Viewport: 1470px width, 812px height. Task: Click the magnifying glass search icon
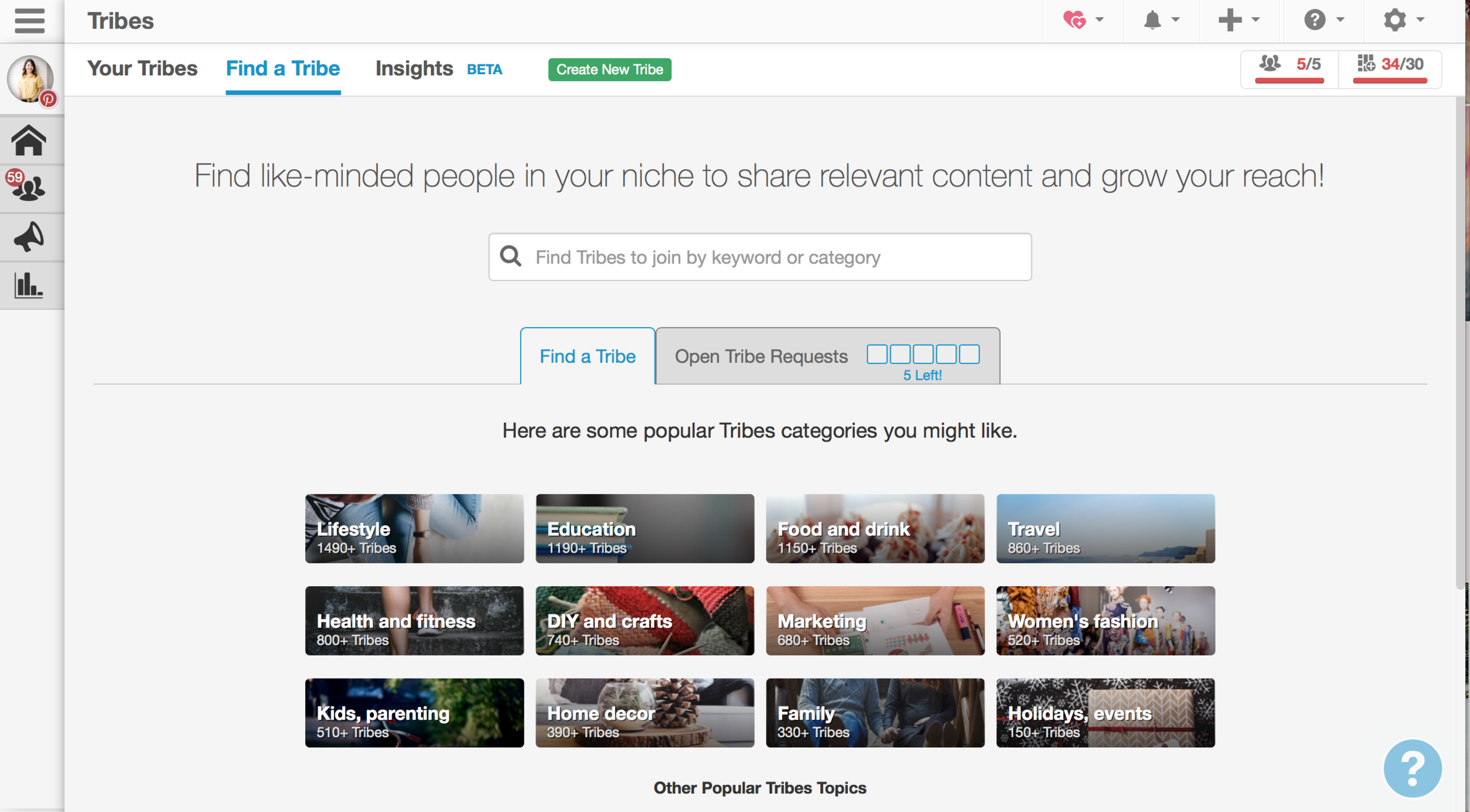click(x=510, y=256)
